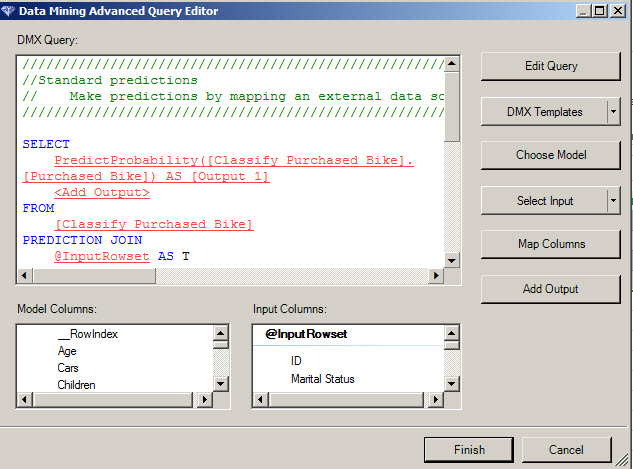Click the @InputRowset header in Input Columns
The image size is (633, 469).
pyautogui.click(x=306, y=334)
